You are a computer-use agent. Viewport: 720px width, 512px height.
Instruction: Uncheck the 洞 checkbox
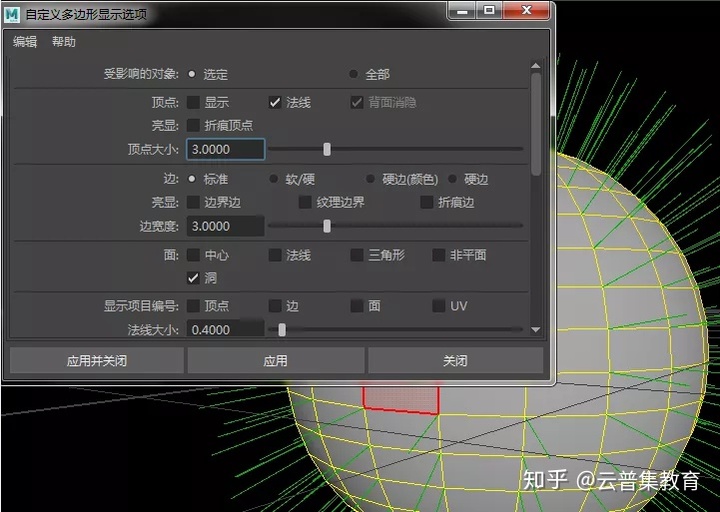[x=193, y=278]
